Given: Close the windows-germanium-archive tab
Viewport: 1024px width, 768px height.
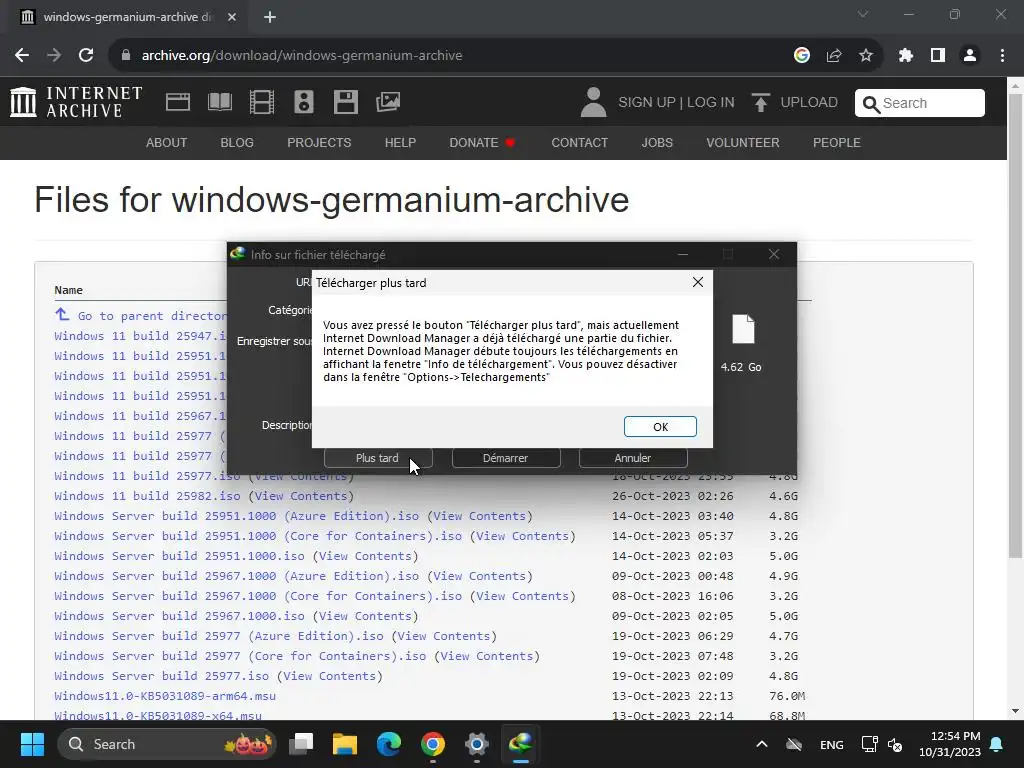Looking at the screenshot, I should (x=232, y=17).
